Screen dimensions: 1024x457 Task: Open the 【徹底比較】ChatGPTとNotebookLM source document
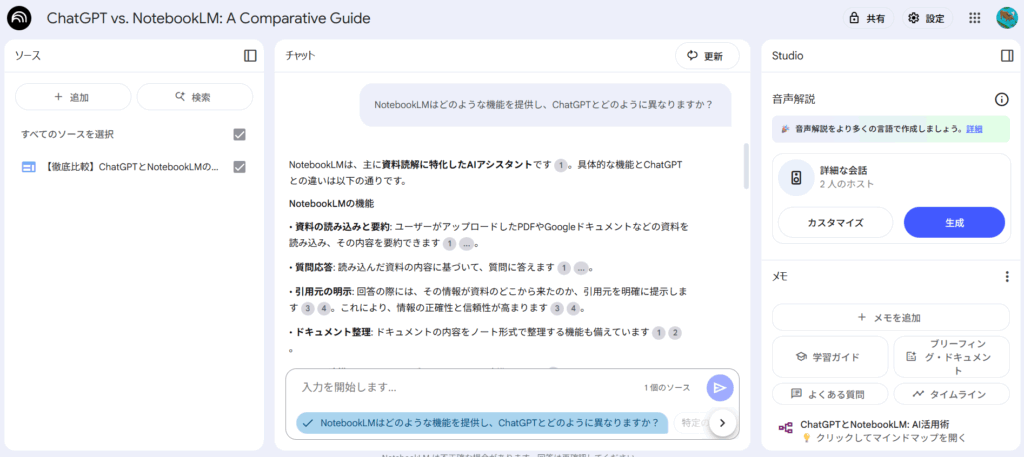pyautogui.click(x=133, y=167)
